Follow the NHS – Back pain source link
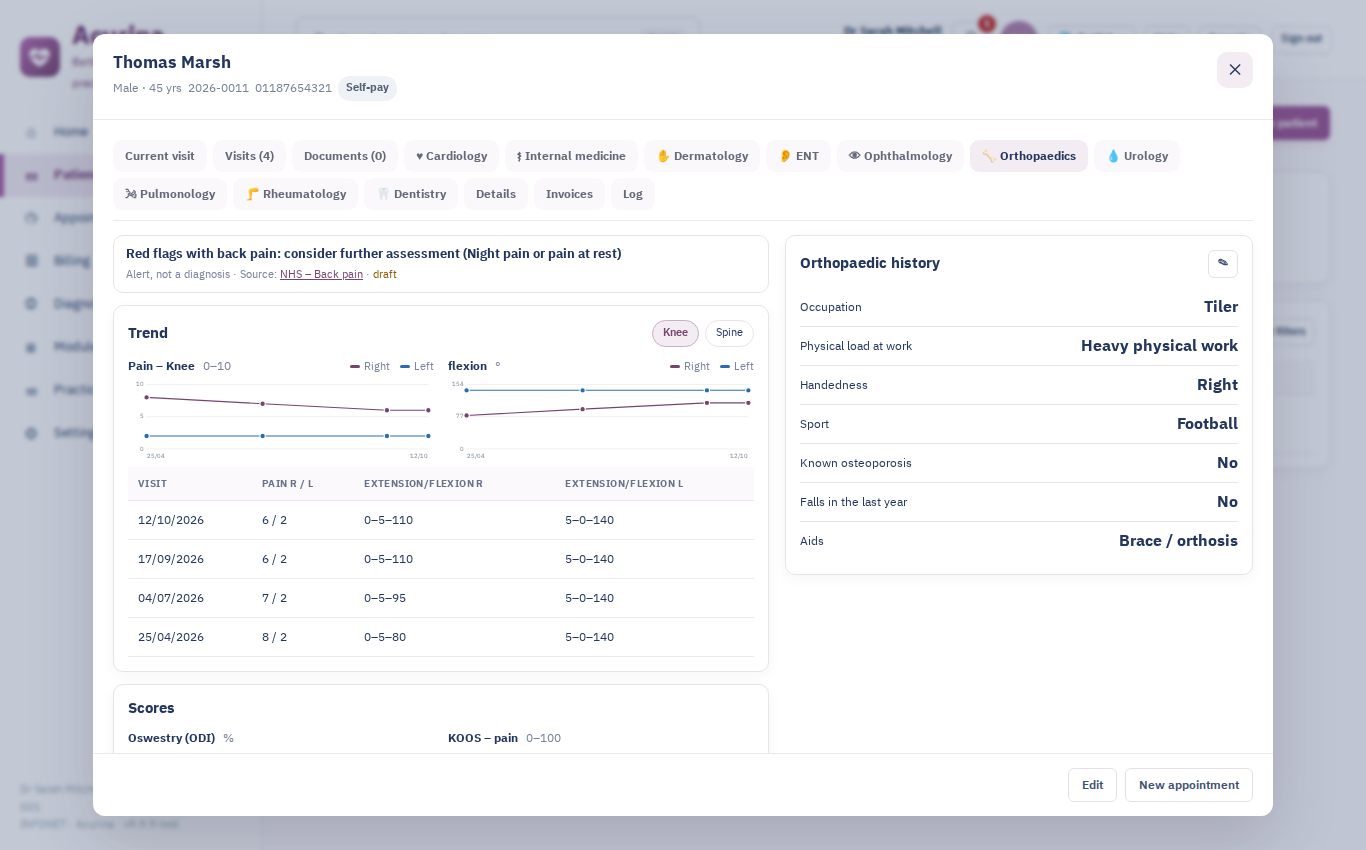 (x=321, y=274)
